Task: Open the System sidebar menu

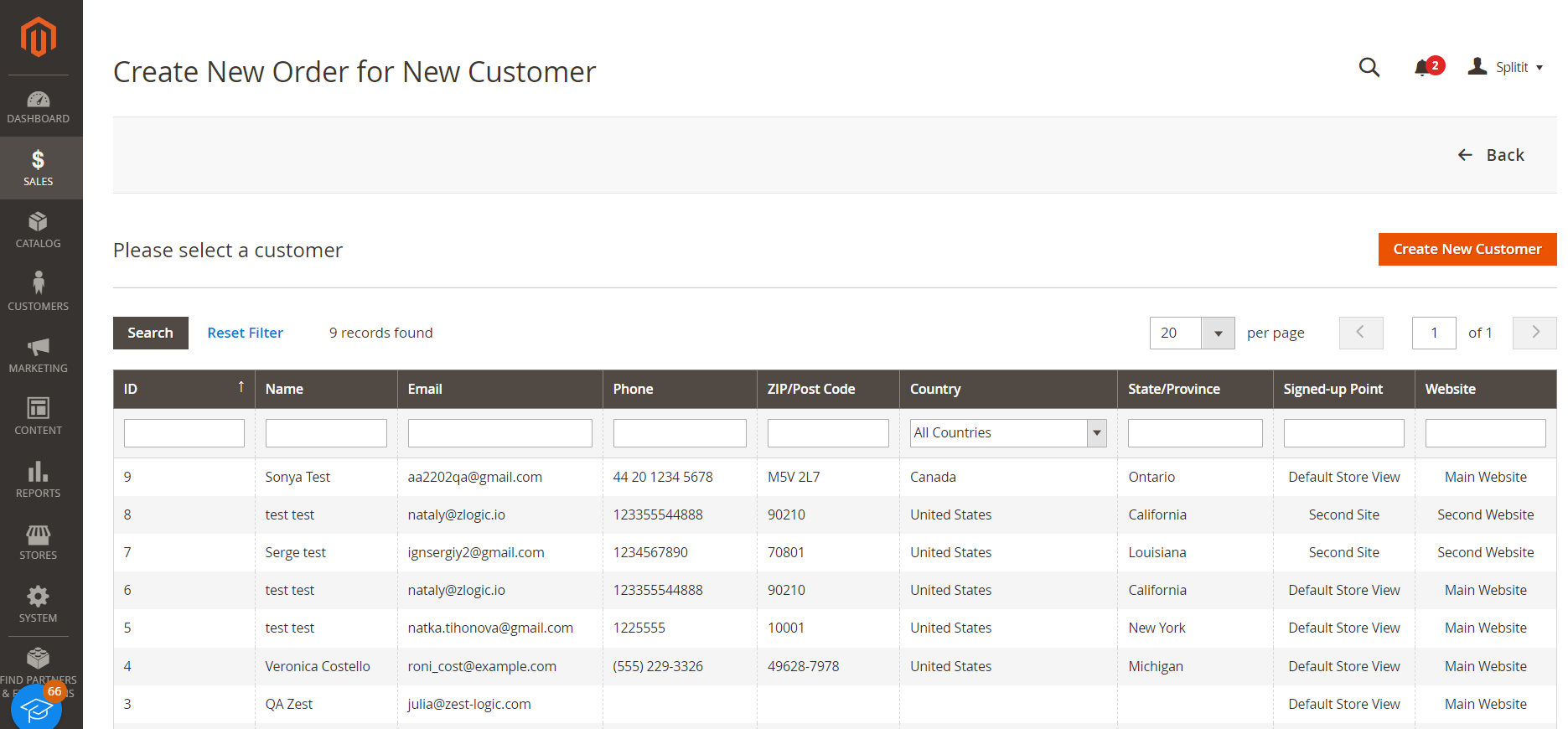Action: tap(39, 605)
